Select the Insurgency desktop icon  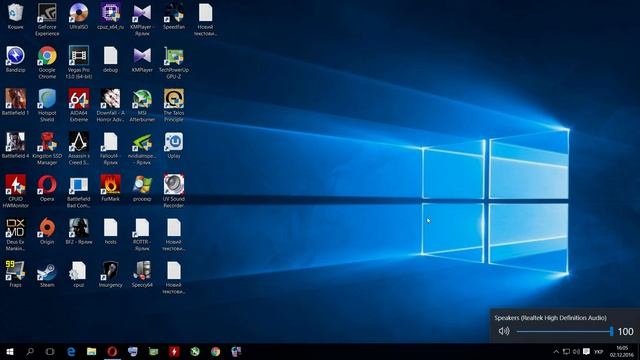click(110, 274)
